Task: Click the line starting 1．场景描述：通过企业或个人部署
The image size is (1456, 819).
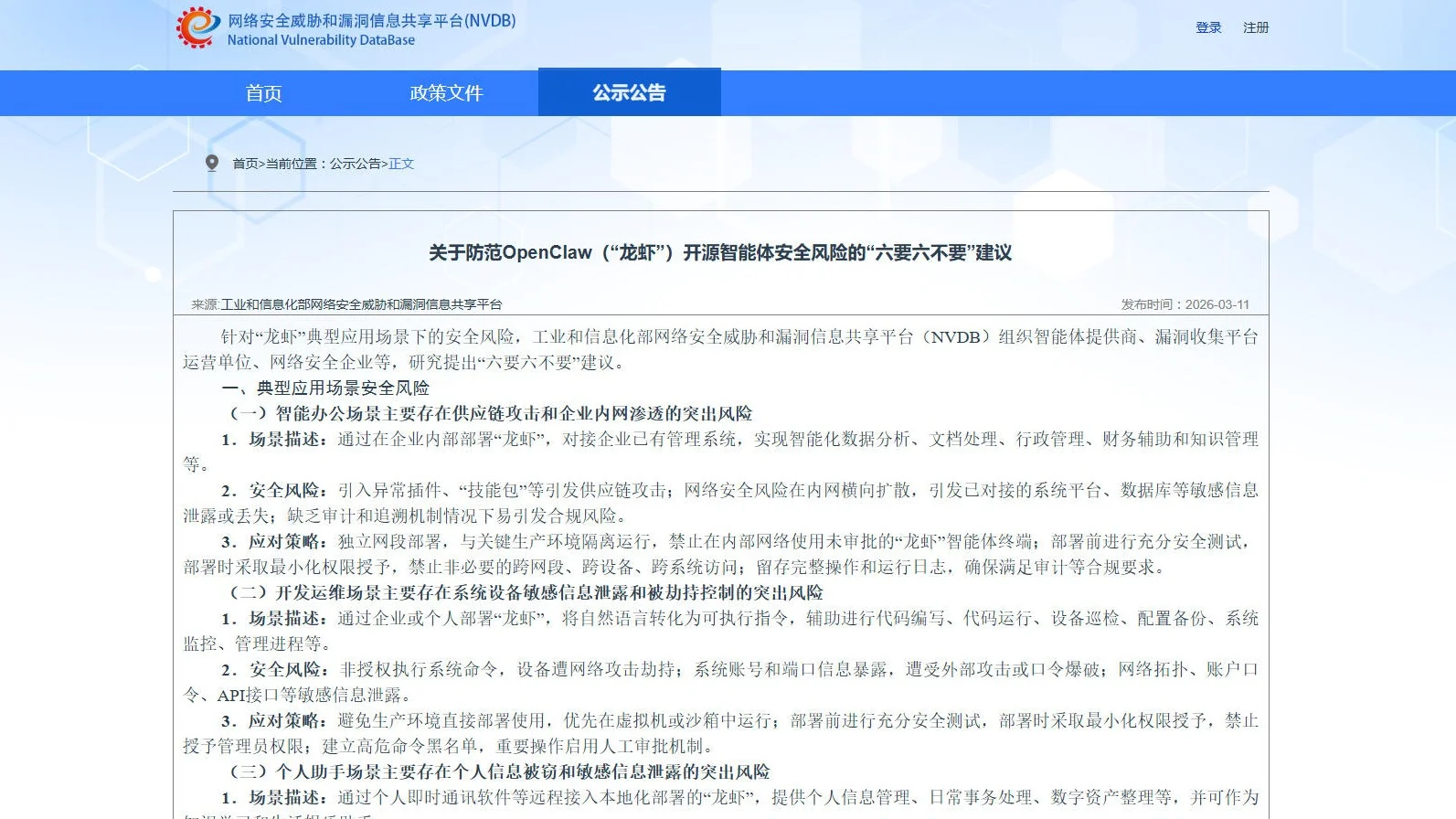Action: coord(720,631)
